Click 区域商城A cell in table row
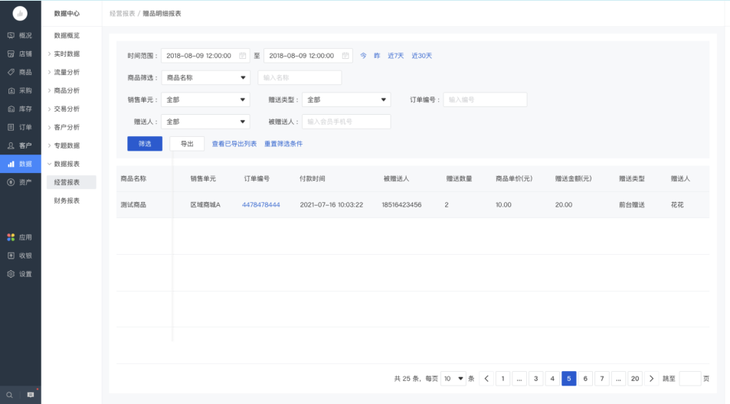The height and width of the screenshot is (404, 730). click(x=205, y=205)
